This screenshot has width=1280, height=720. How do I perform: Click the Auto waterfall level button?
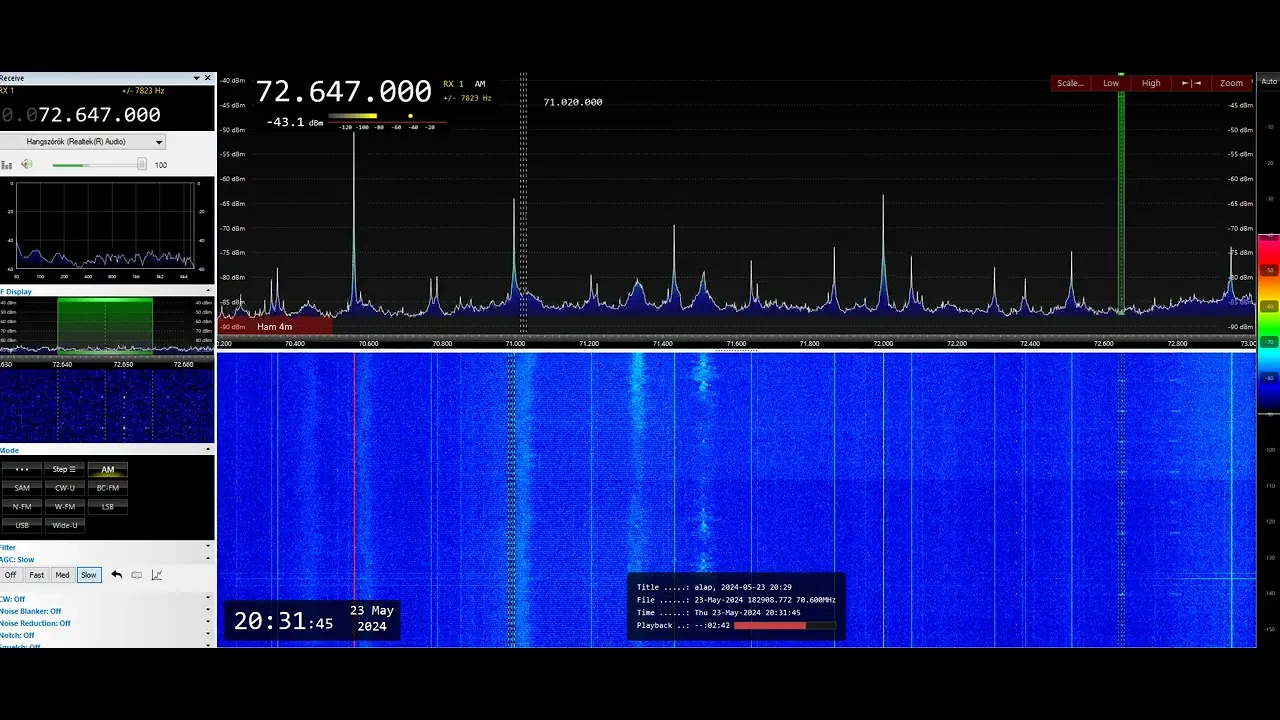(x=1269, y=81)
